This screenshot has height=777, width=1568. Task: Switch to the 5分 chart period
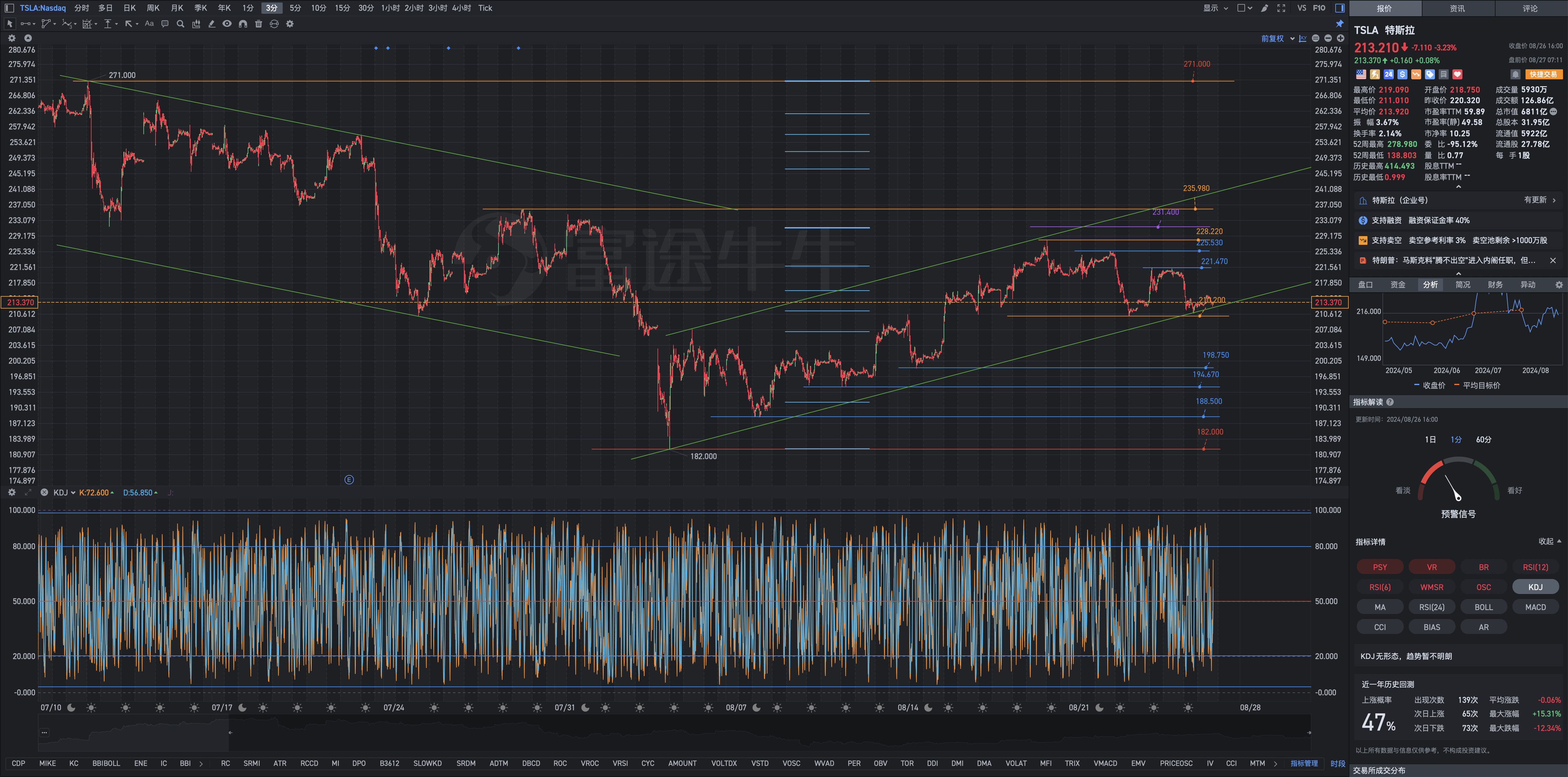click(295, 8)
